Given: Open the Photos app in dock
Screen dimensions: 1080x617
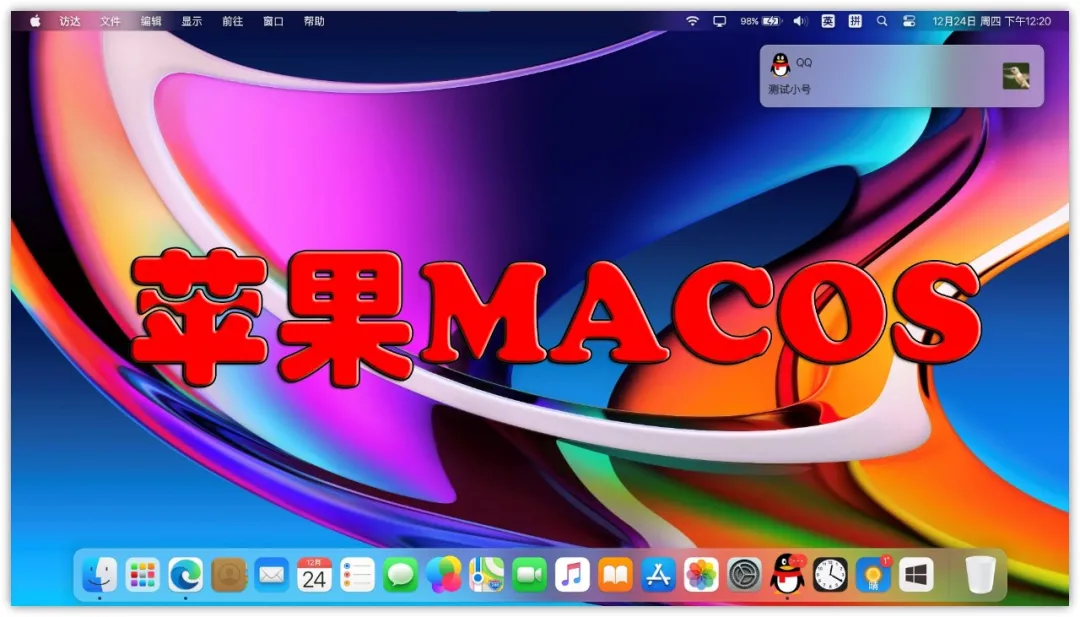Looking at the screenshot, I should pos(701,574).
